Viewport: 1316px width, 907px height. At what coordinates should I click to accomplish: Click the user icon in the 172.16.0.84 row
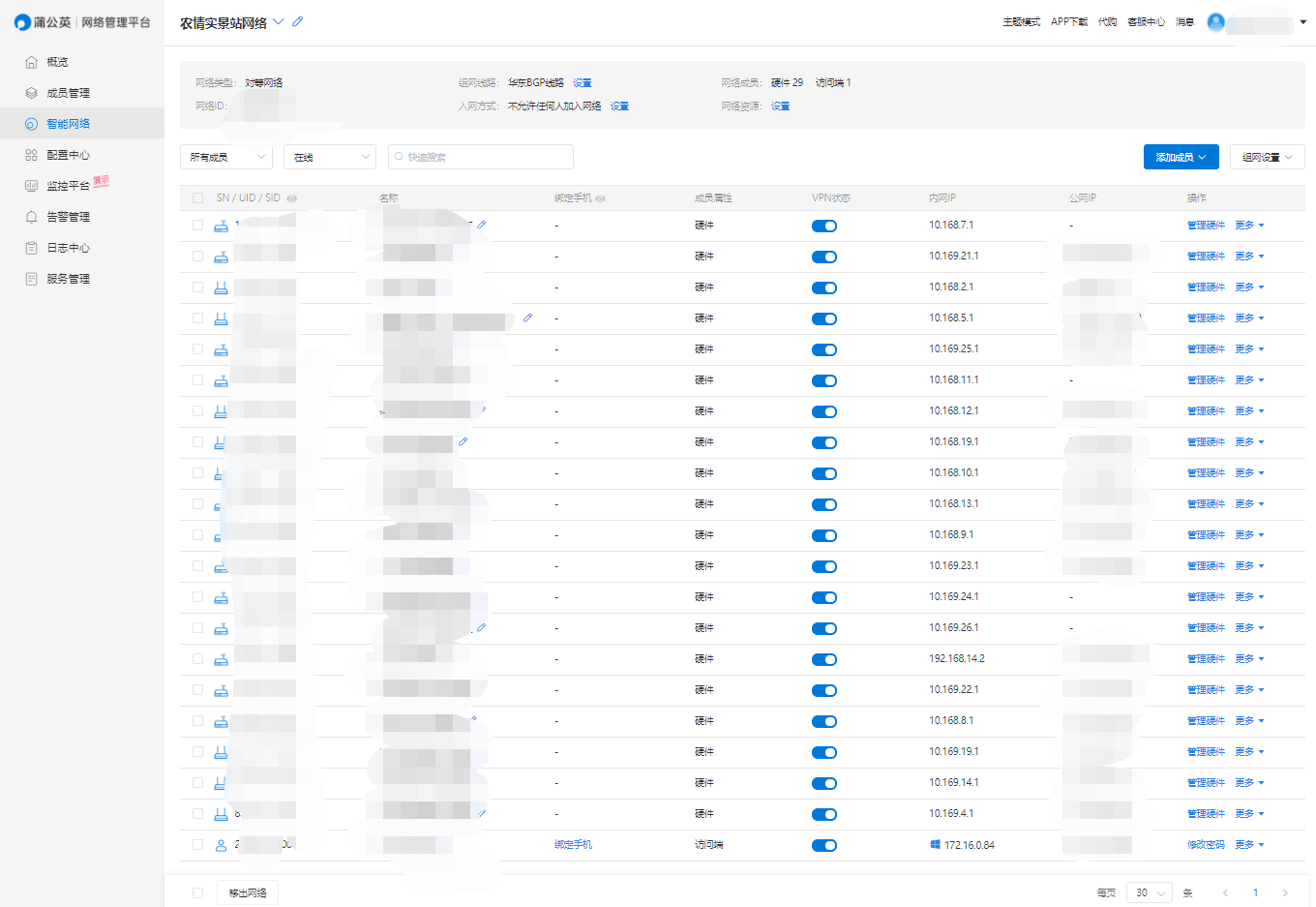click(221, 845)
